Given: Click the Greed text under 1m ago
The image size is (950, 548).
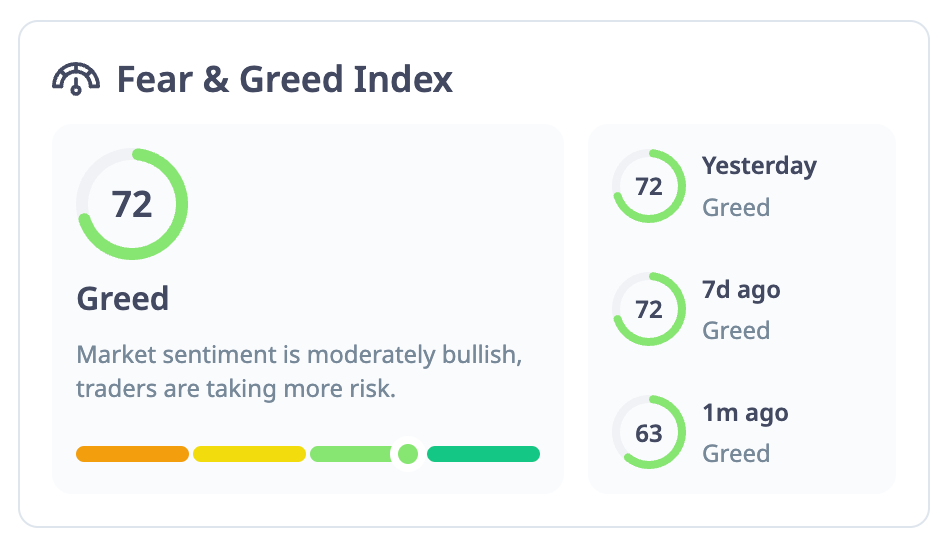Looking at the screenshot, I should (736, 454).
